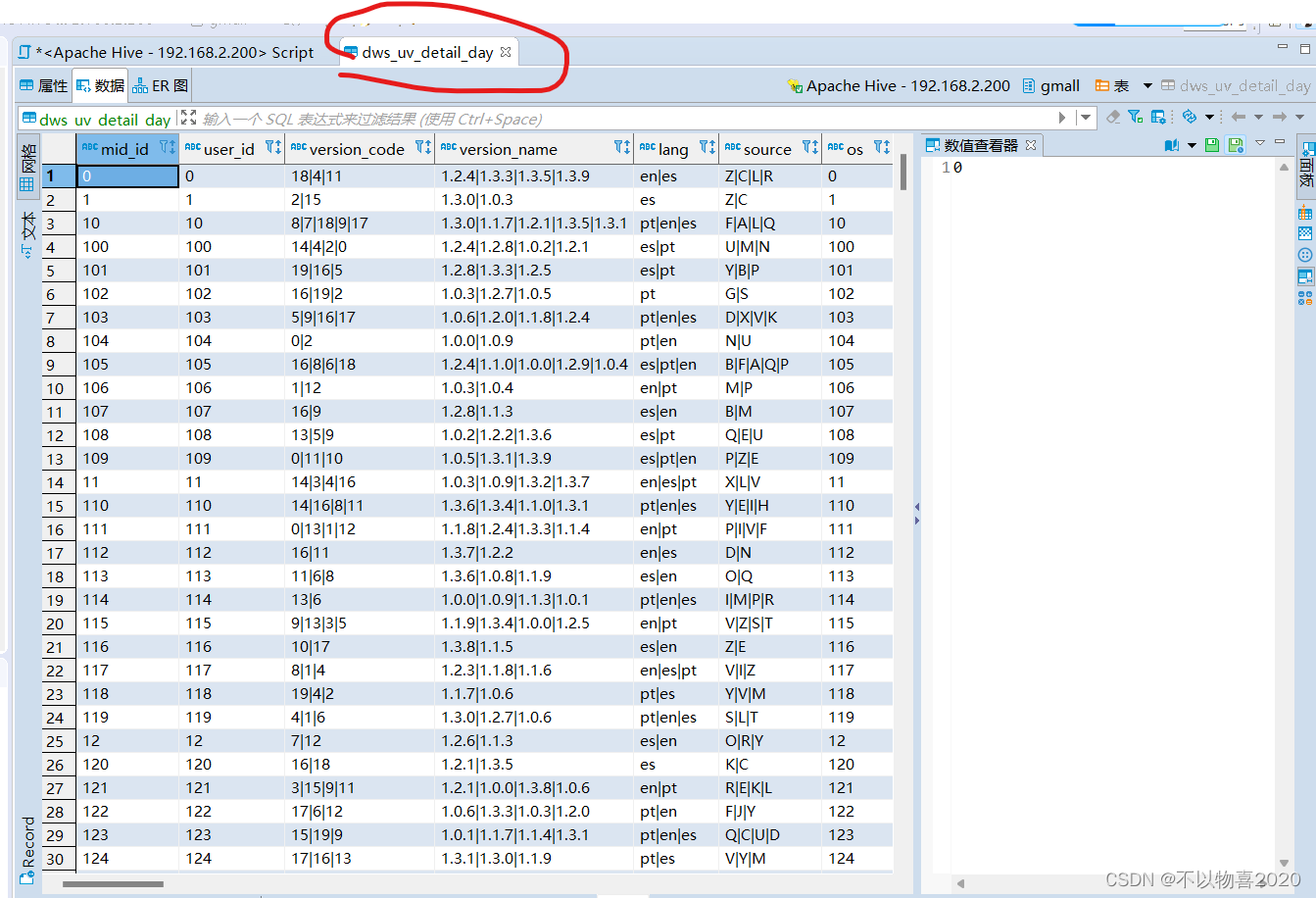Click the back history arrow
Screen dimensions: 1316x898
1239,117
